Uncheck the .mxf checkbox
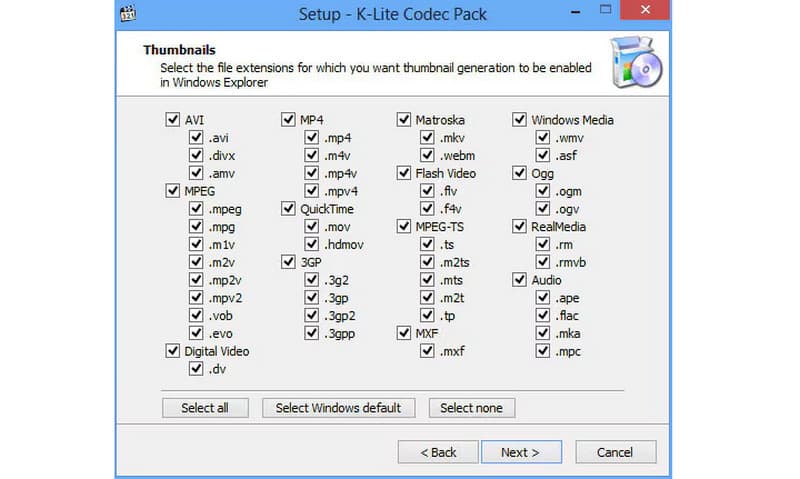The height and width of the screenshot is (479, 800). [427, 351]
